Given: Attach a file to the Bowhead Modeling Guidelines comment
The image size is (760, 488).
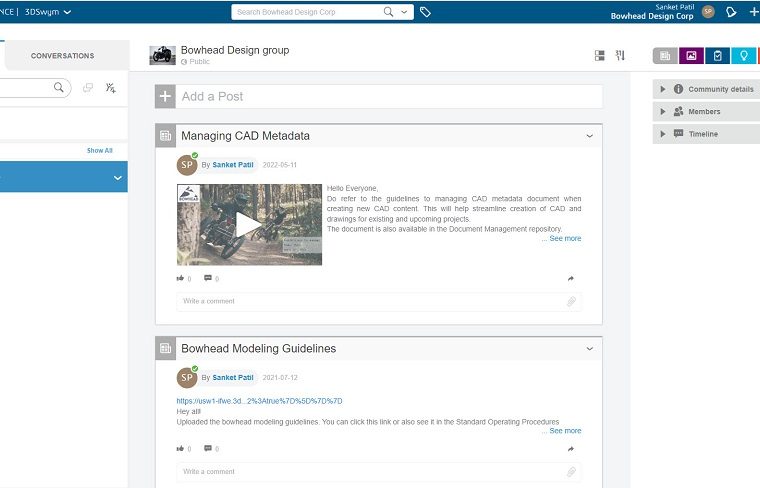Looking at the screenshot, I should click(x=571, y=472).
